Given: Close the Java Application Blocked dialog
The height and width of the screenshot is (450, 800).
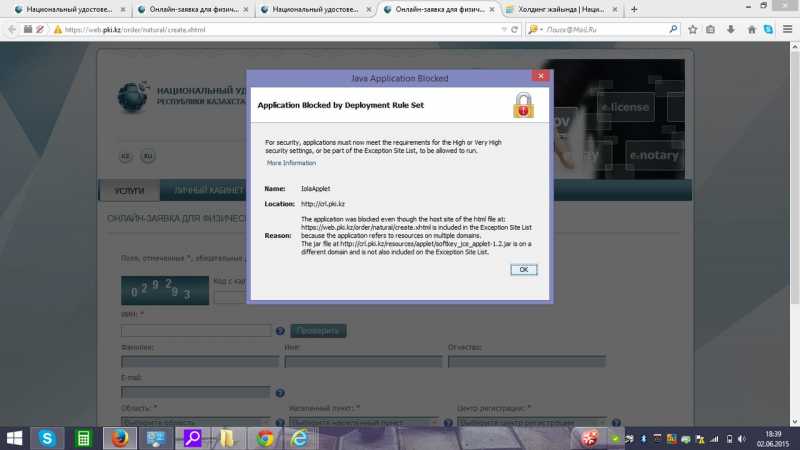Looking at the screenshot, I should tap(540, 76).
